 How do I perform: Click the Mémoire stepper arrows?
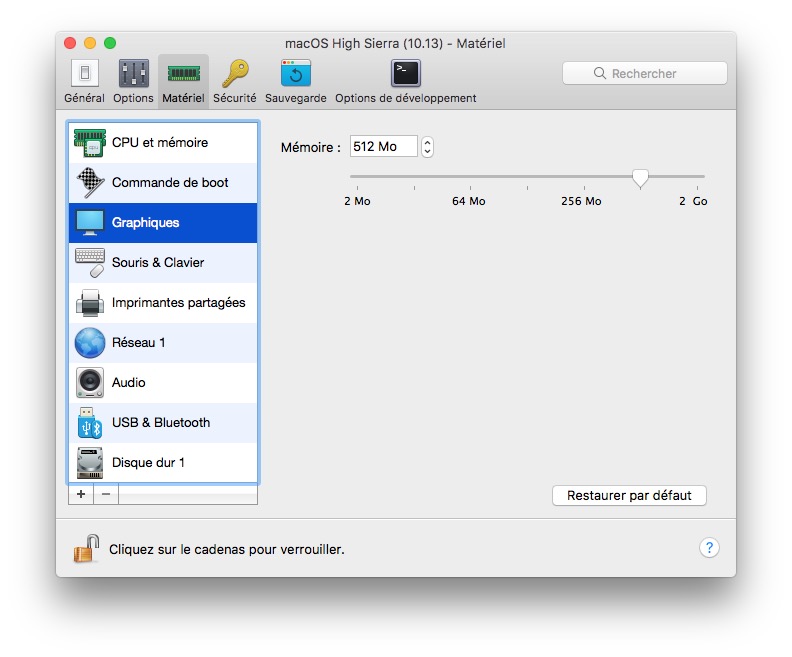click(427, 147)
